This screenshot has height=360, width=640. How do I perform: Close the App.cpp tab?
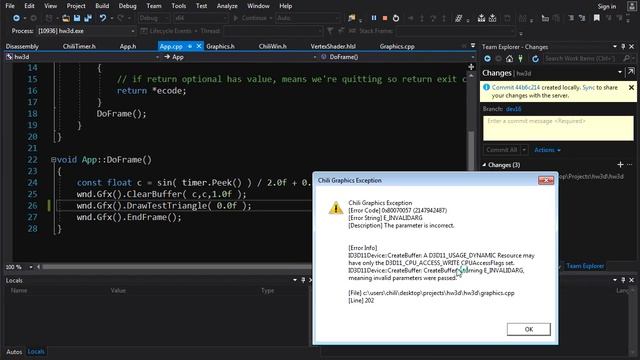coord(199,46)
